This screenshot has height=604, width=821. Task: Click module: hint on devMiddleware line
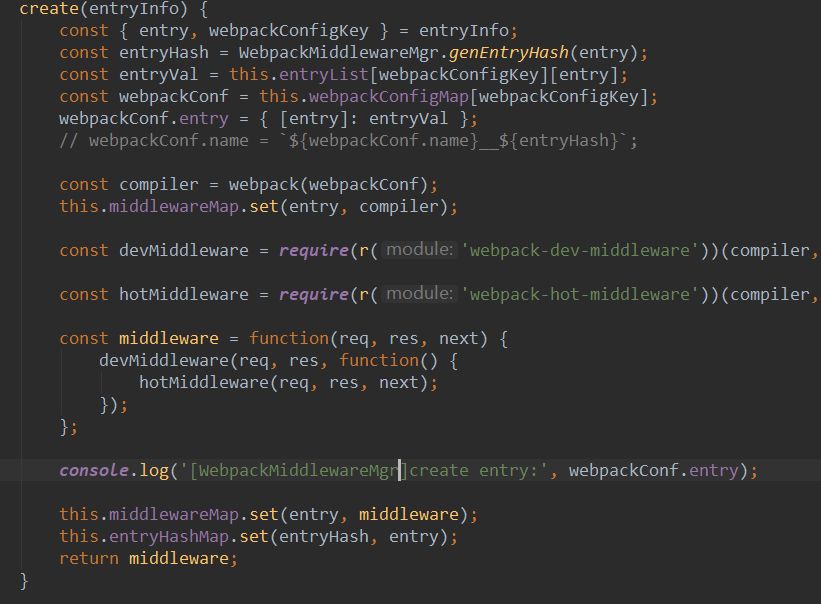tap(419, 250)
